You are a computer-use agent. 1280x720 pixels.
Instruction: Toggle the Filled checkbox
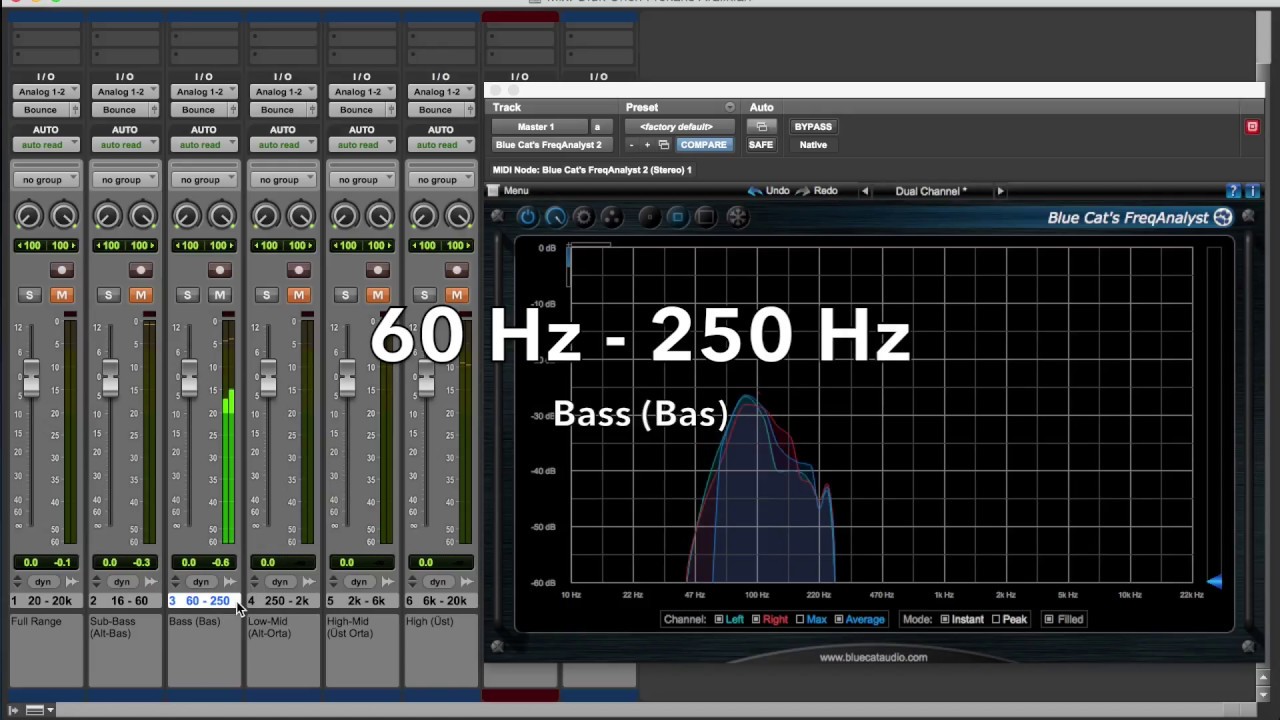click(x=1048, y=620)
